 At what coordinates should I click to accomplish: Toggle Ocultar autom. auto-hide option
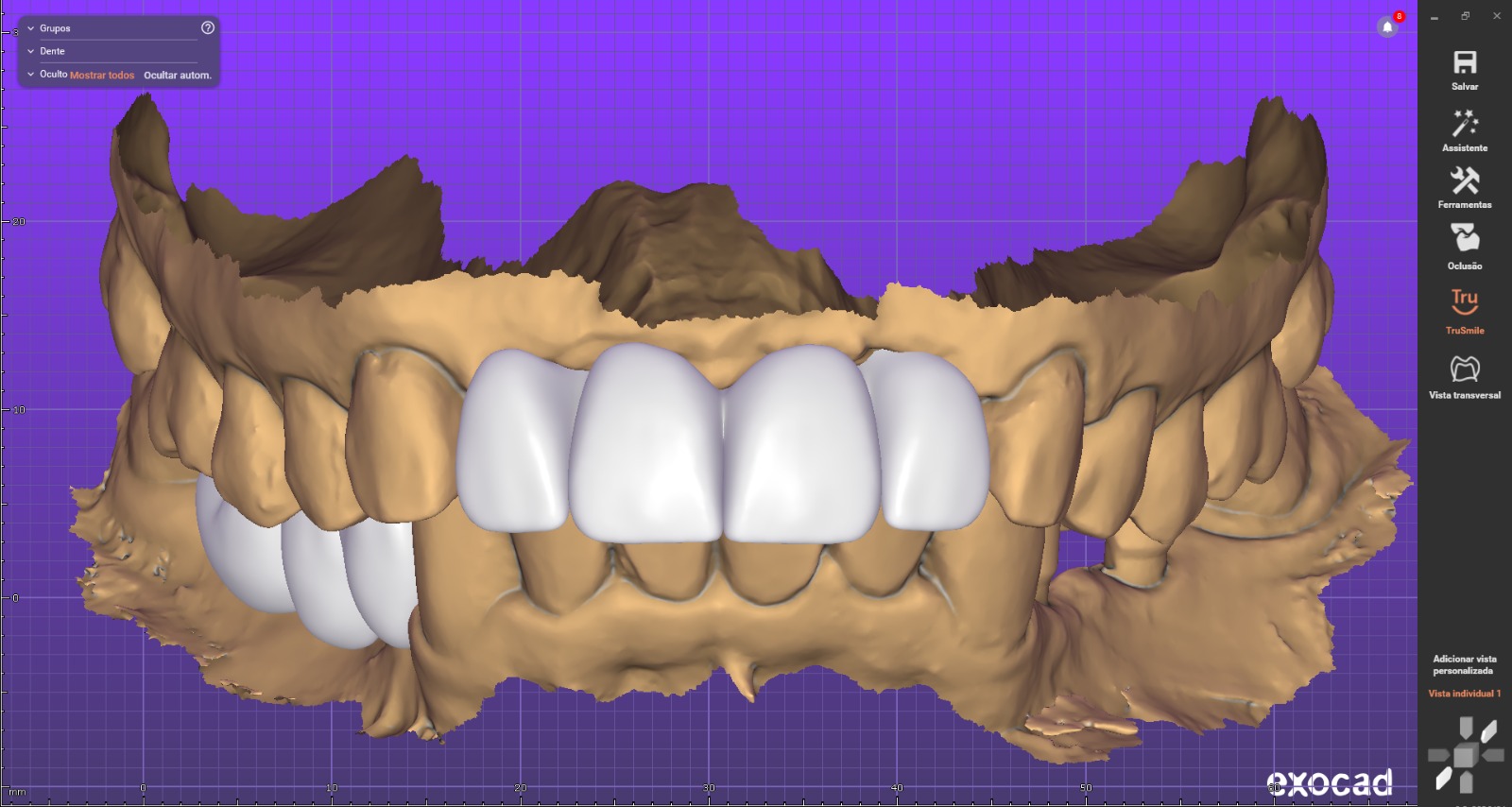[178, 76]
